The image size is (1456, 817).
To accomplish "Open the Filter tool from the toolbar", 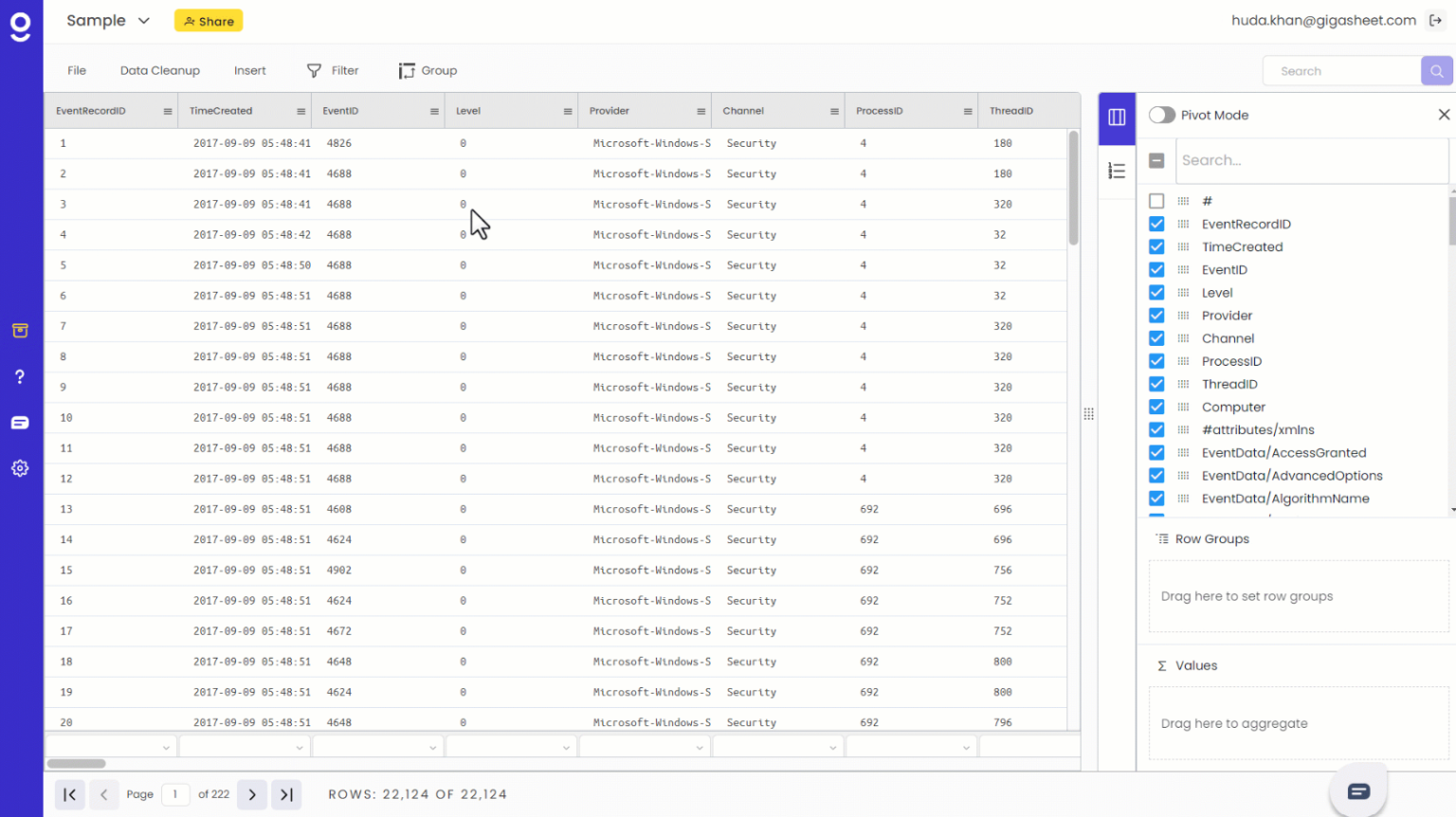I will click(333, 70).
